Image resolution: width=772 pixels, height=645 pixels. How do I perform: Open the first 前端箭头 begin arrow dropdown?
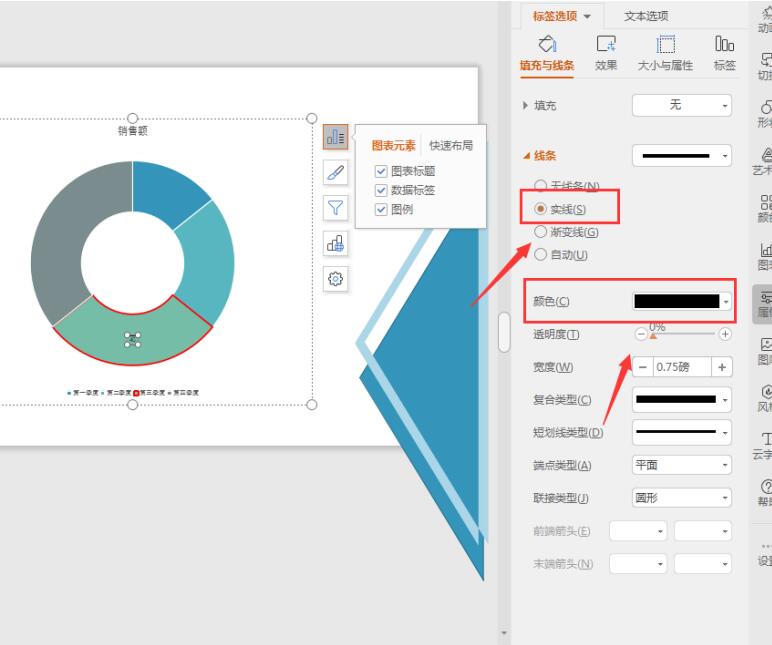point(638,531)
